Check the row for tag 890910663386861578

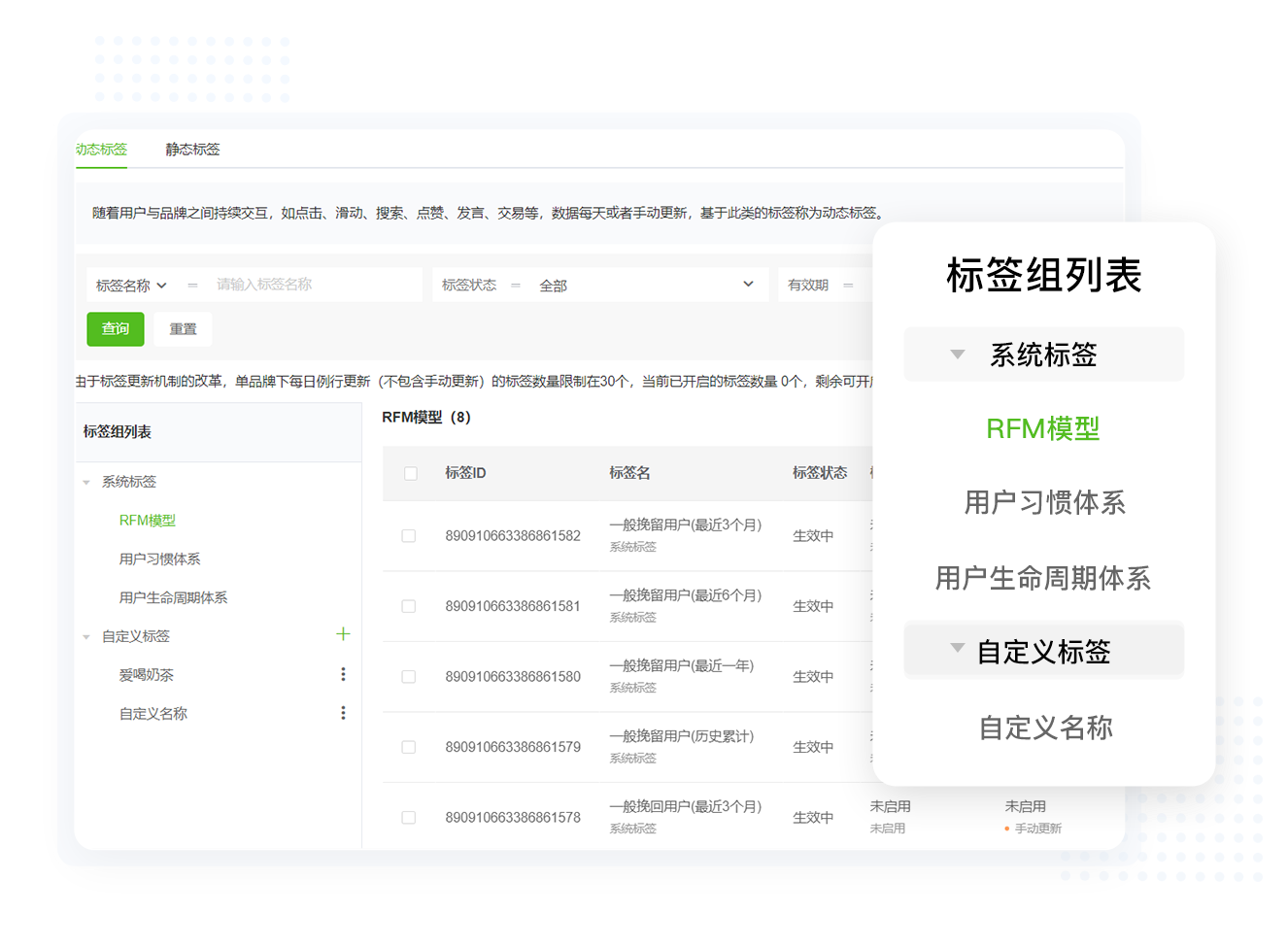coord(409,818)
